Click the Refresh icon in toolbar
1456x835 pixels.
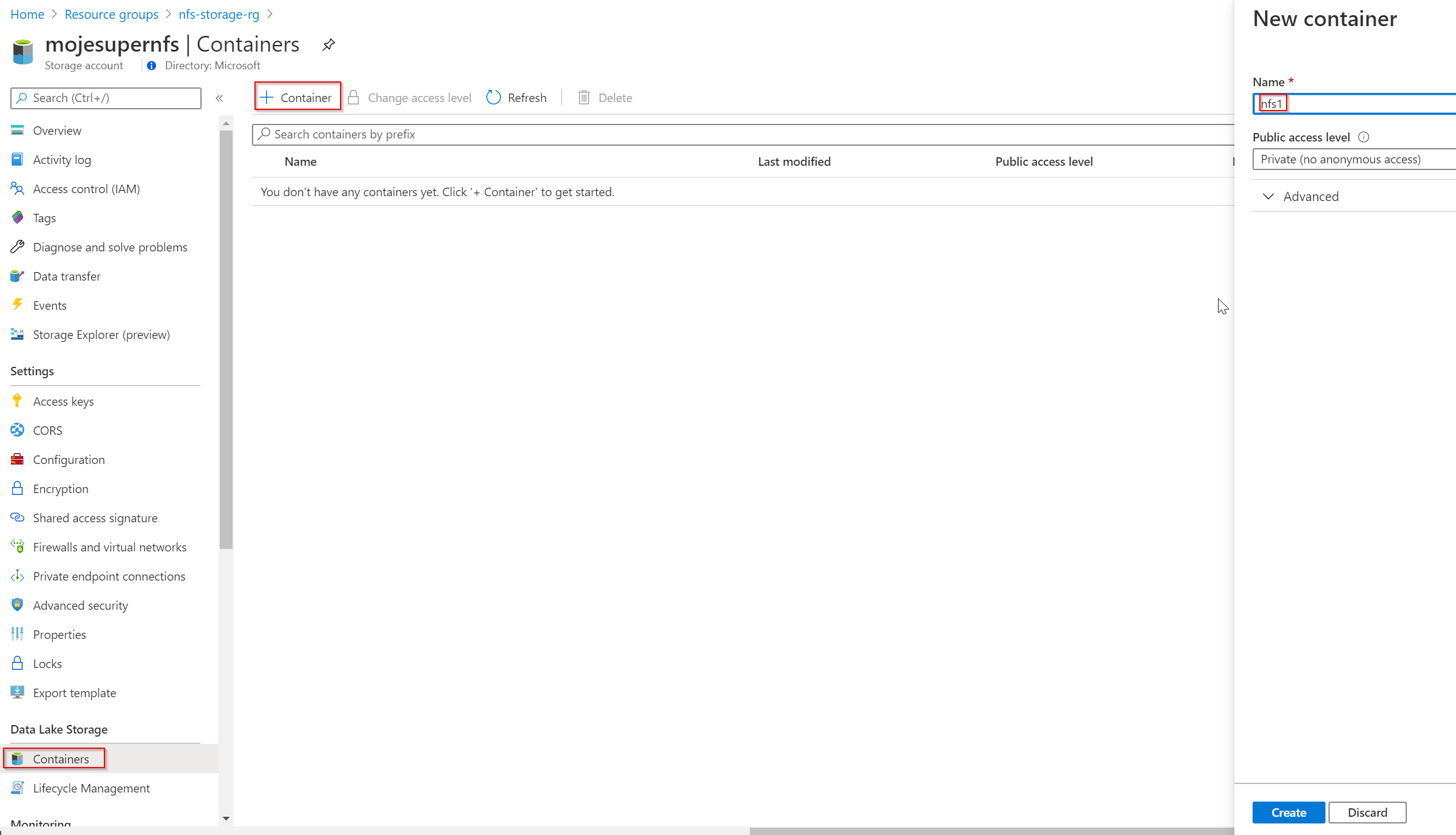tap(494, 98)
